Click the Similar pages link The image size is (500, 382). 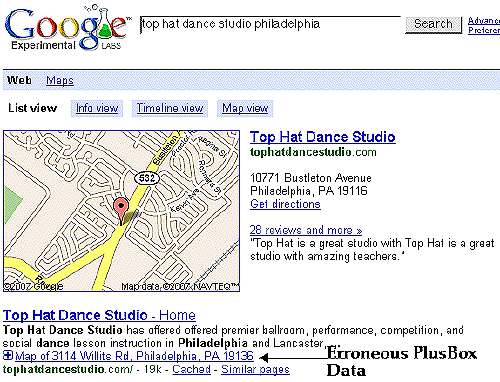(255, 369)
